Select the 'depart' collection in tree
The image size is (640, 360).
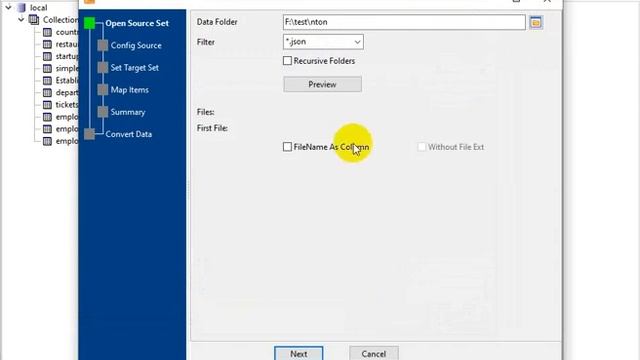coord(67,93)
